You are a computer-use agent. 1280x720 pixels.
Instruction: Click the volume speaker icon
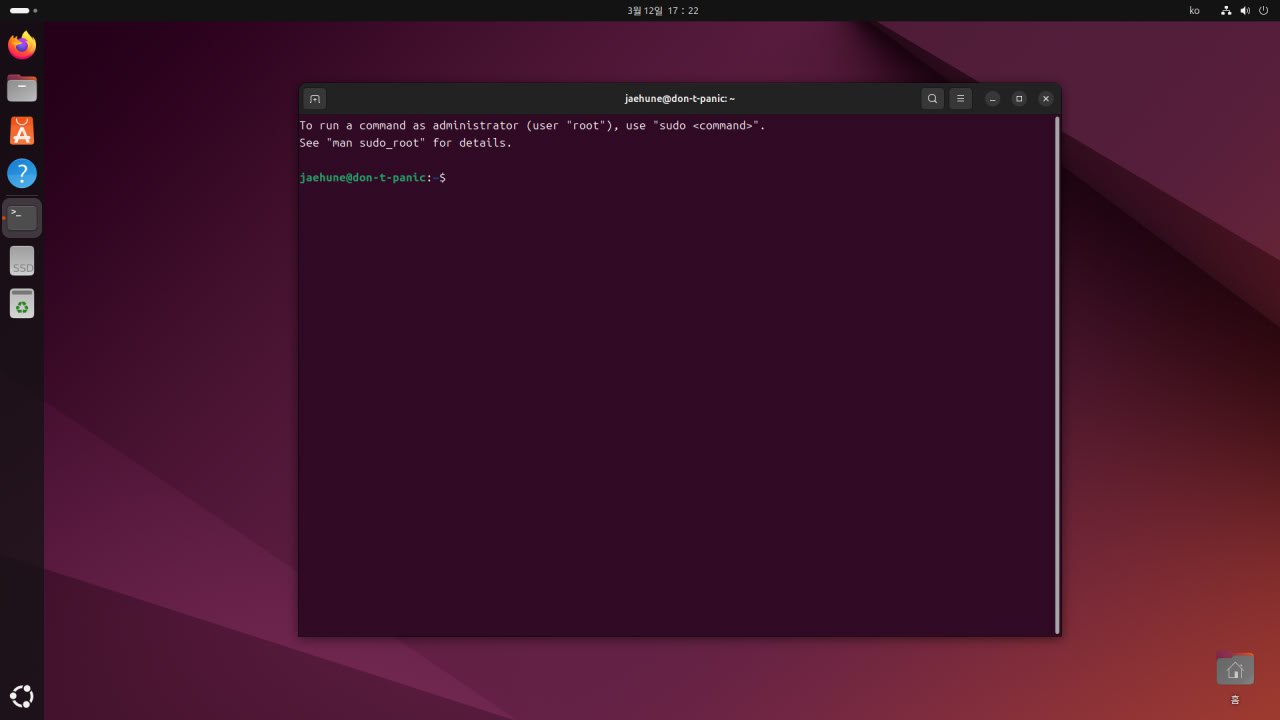click(1245, 10)
